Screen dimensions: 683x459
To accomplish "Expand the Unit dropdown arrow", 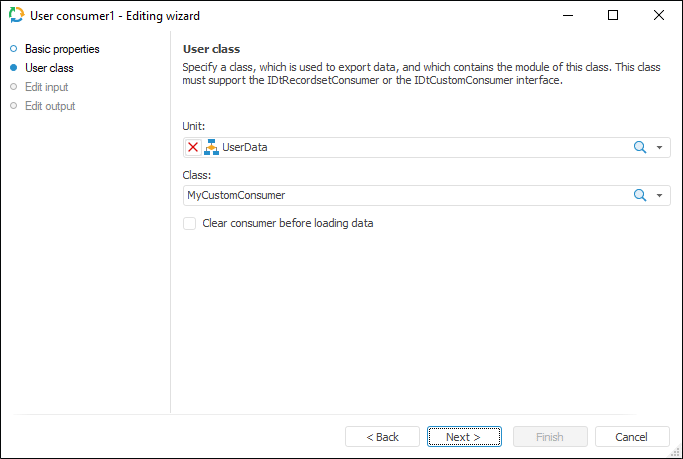I will coord(660,147).
